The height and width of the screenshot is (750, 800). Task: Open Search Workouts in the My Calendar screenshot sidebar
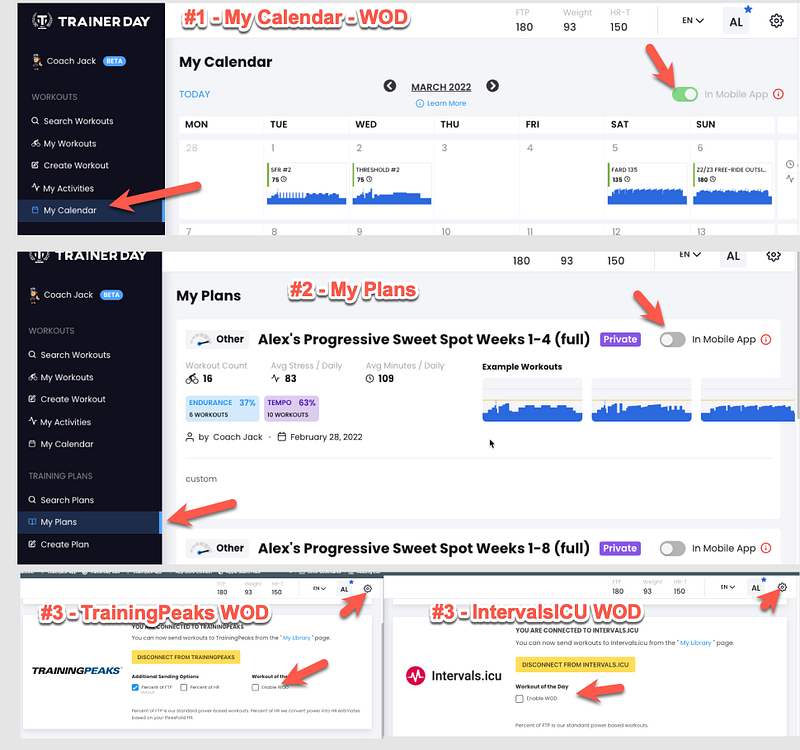coord(72,121)
